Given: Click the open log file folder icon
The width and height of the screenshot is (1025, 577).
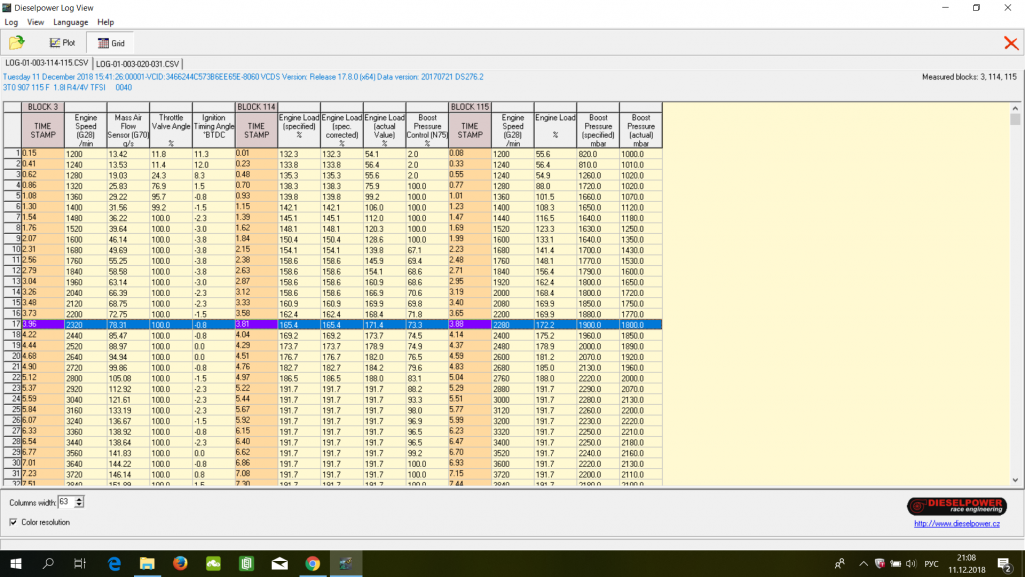Looking at the screenshot, I should pyautogui.click(x=17, y=43).
